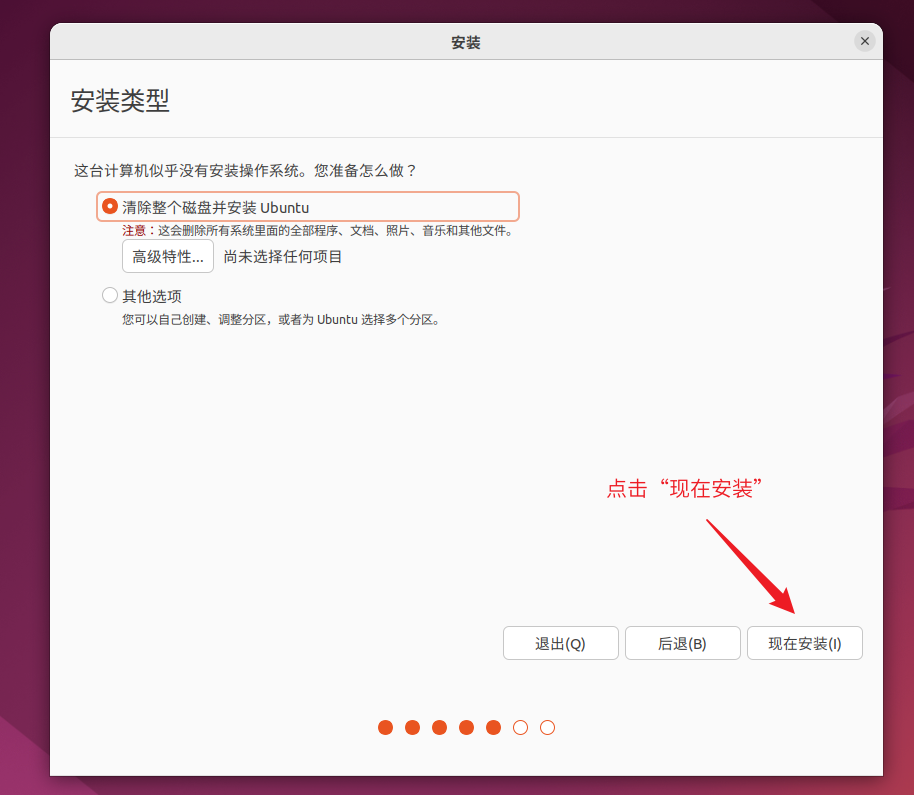Click the third orange step dot
The image size is (914, 795).
pyautogui.click(x=439, y=728)
